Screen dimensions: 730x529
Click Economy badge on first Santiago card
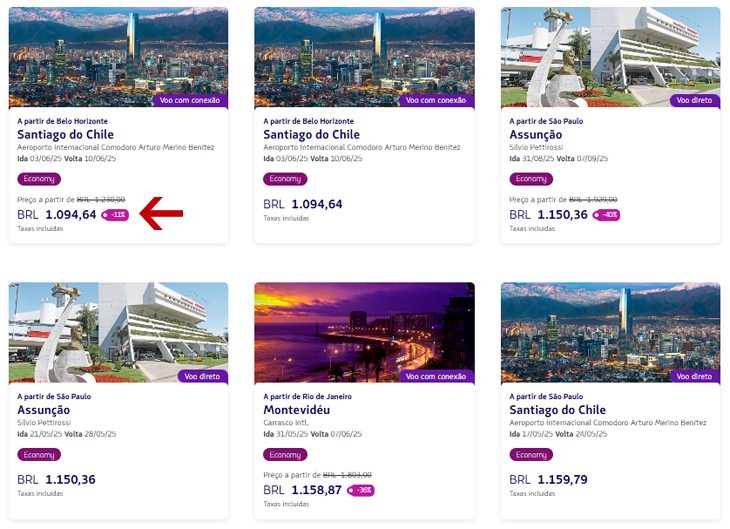(39, 179)
